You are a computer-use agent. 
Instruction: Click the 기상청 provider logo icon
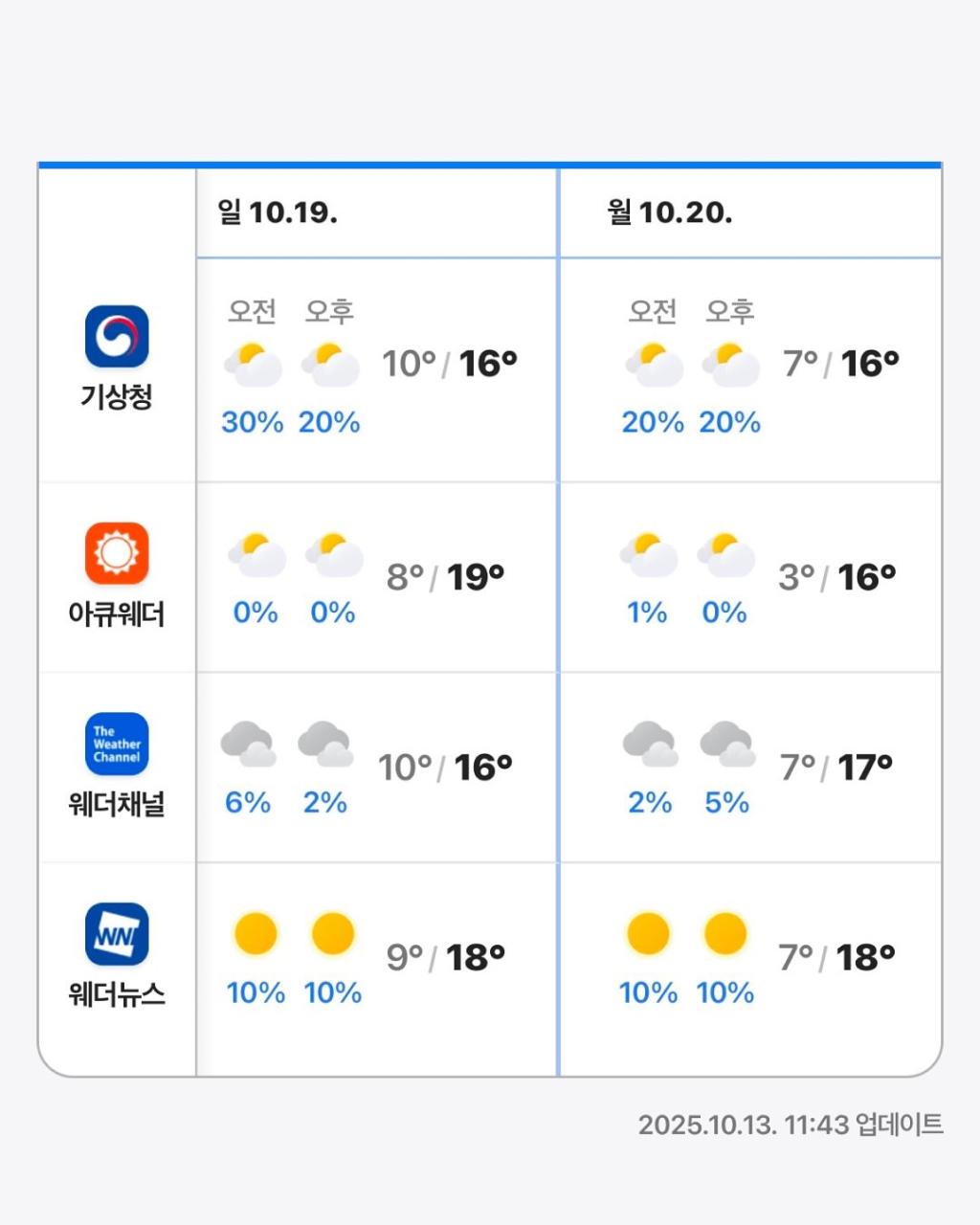[x=117, y=336]
